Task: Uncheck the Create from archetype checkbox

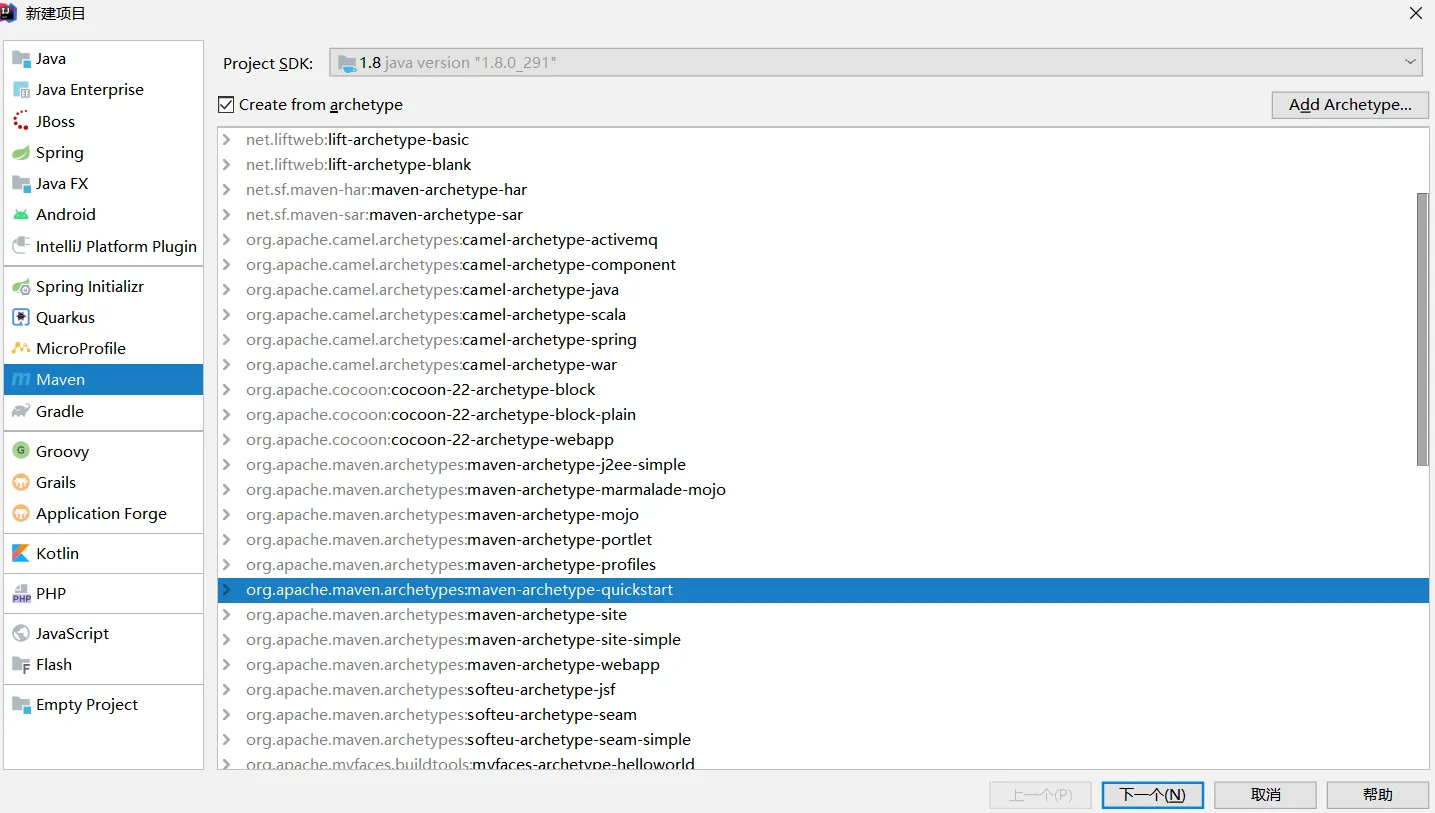Action: point(227,105)
